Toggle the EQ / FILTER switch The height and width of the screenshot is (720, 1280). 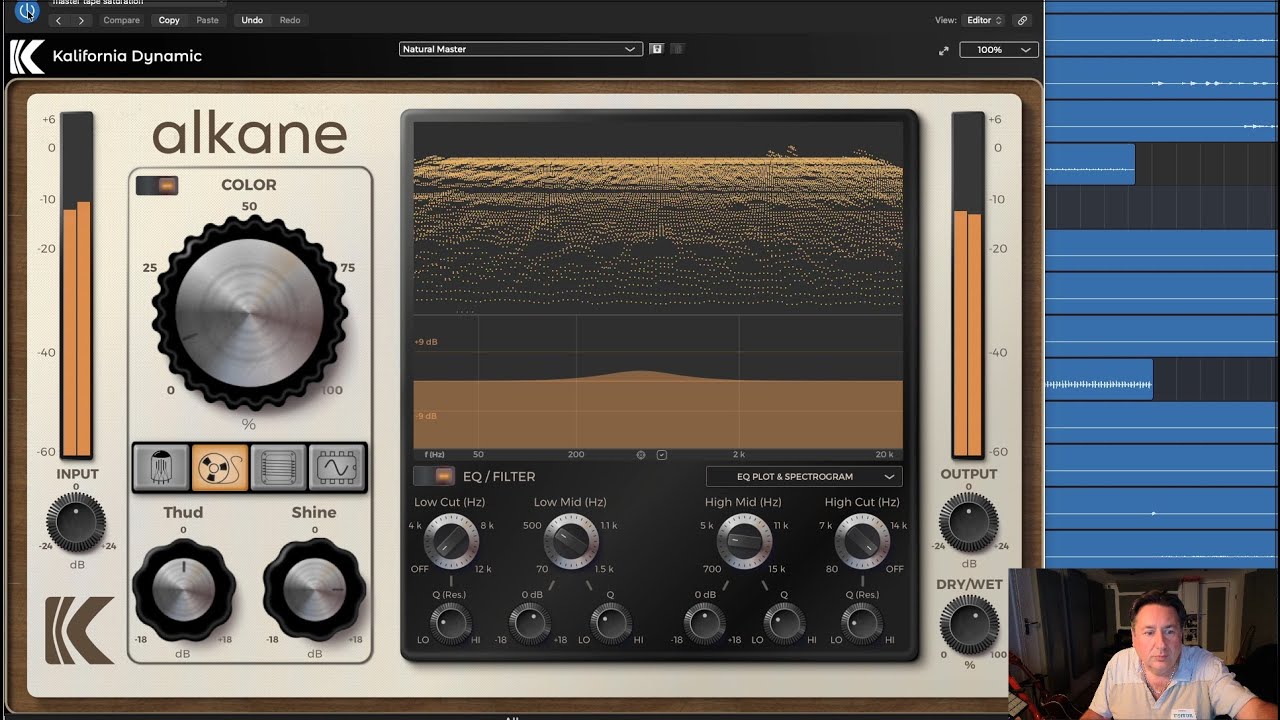(x=434, y=476)
